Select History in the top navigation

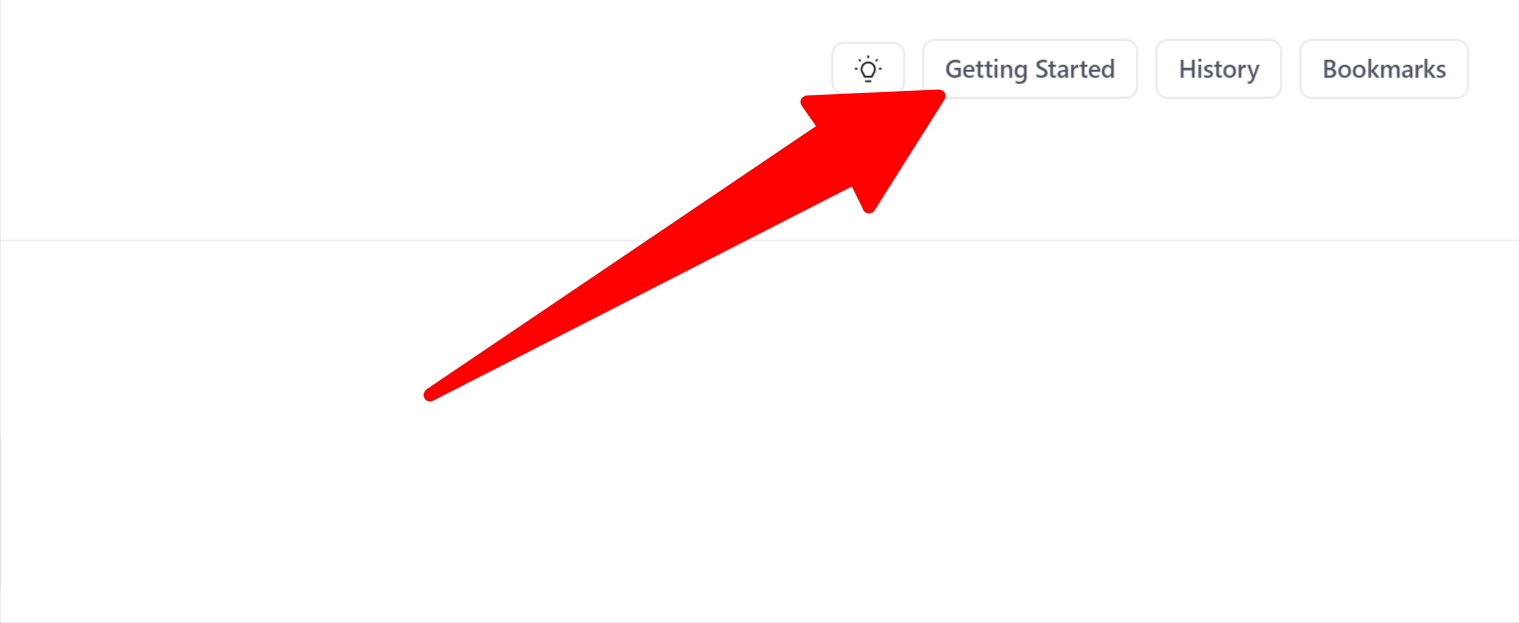[1218, 69]
